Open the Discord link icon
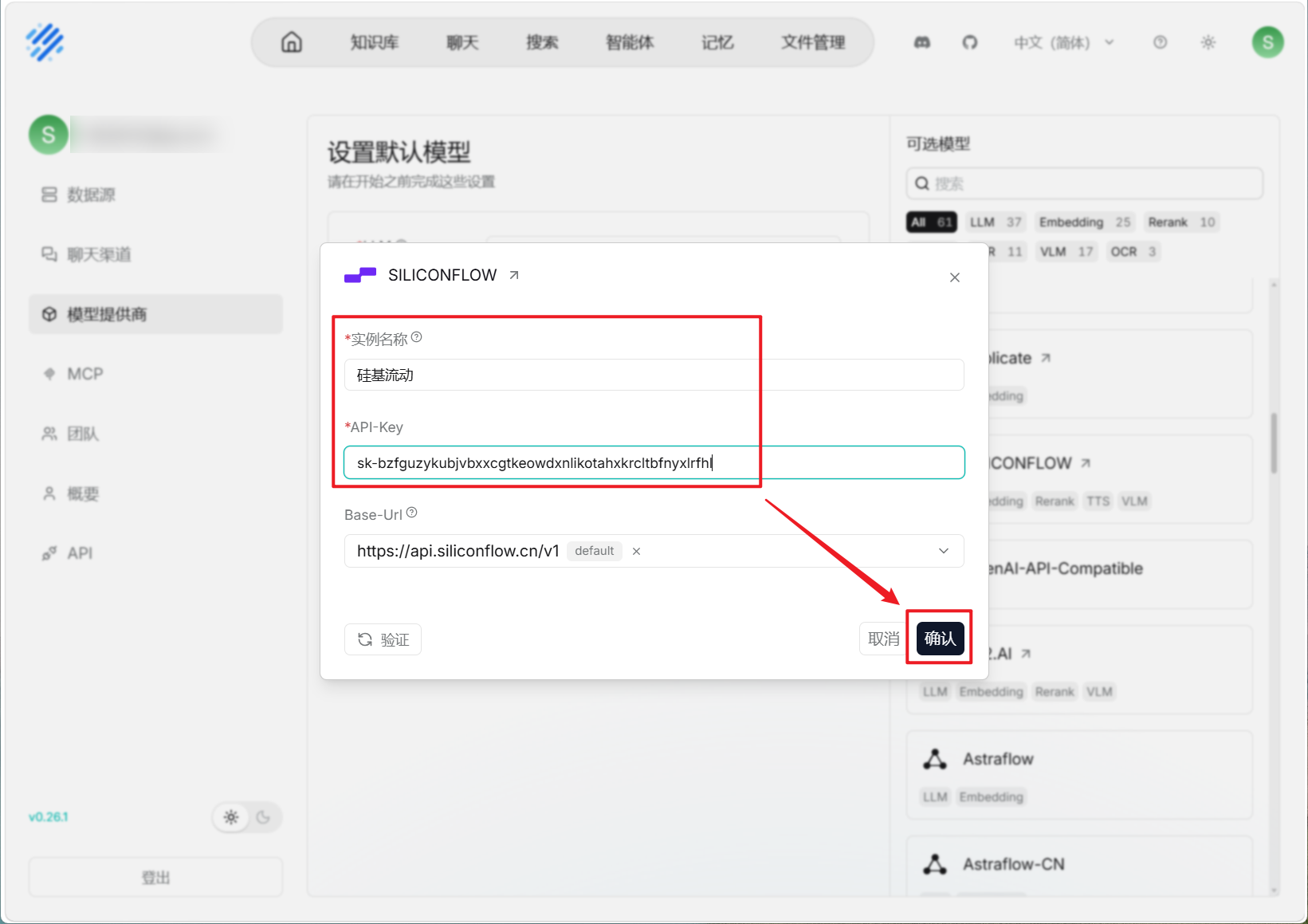Image resolution: width=1308 pixels, height=924 pixels. tap(922, 42)
